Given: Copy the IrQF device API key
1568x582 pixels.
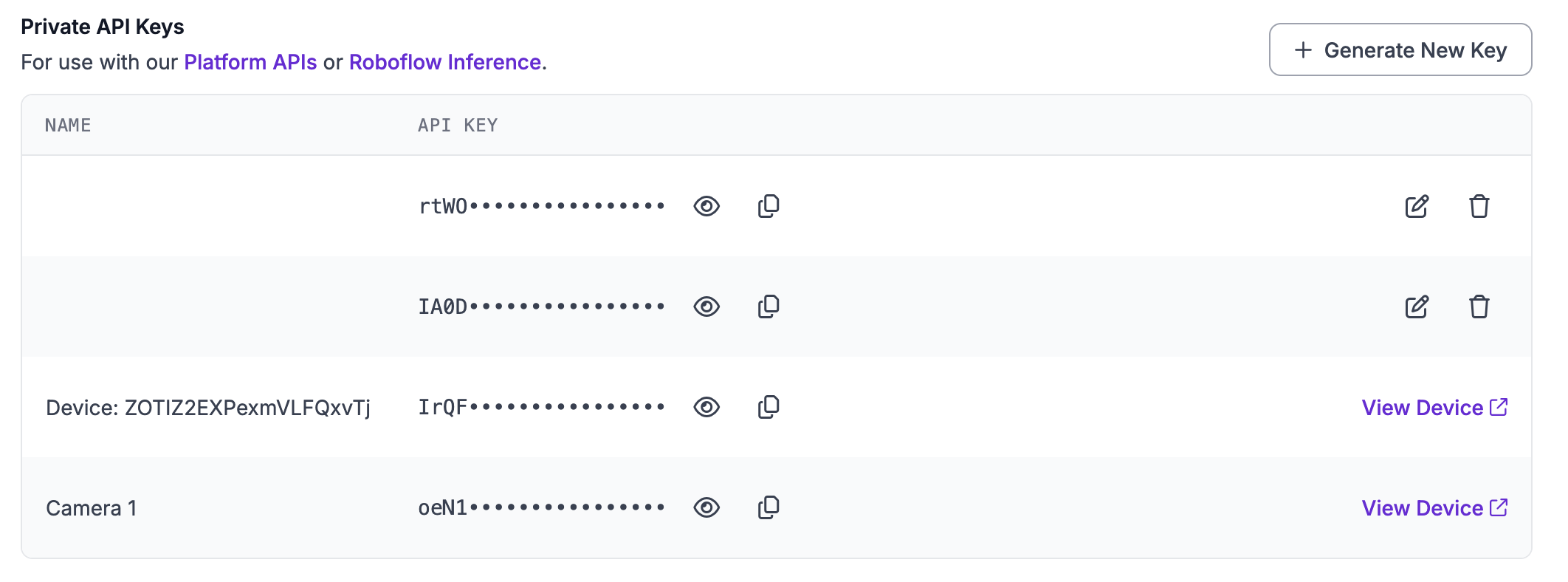Looking at the screenshot, I should [x=768, y=407].
